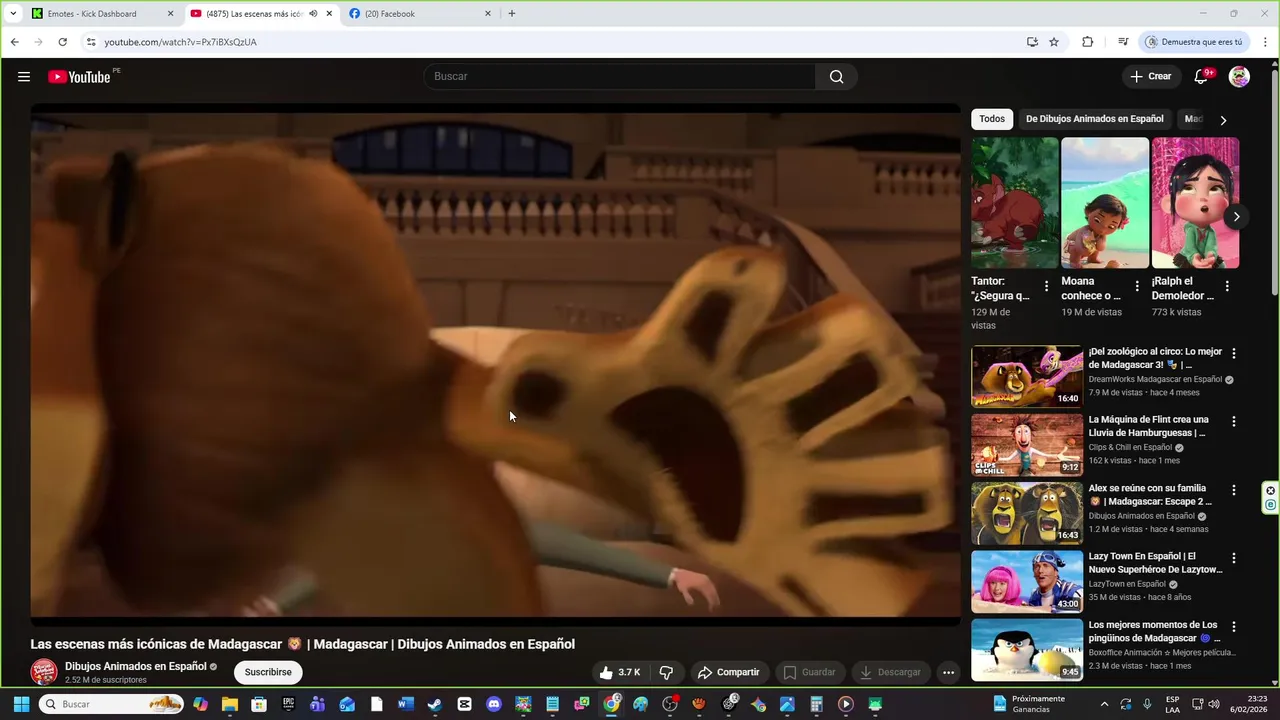Show hidden system tray icons chevron

tap(1104, 704)
